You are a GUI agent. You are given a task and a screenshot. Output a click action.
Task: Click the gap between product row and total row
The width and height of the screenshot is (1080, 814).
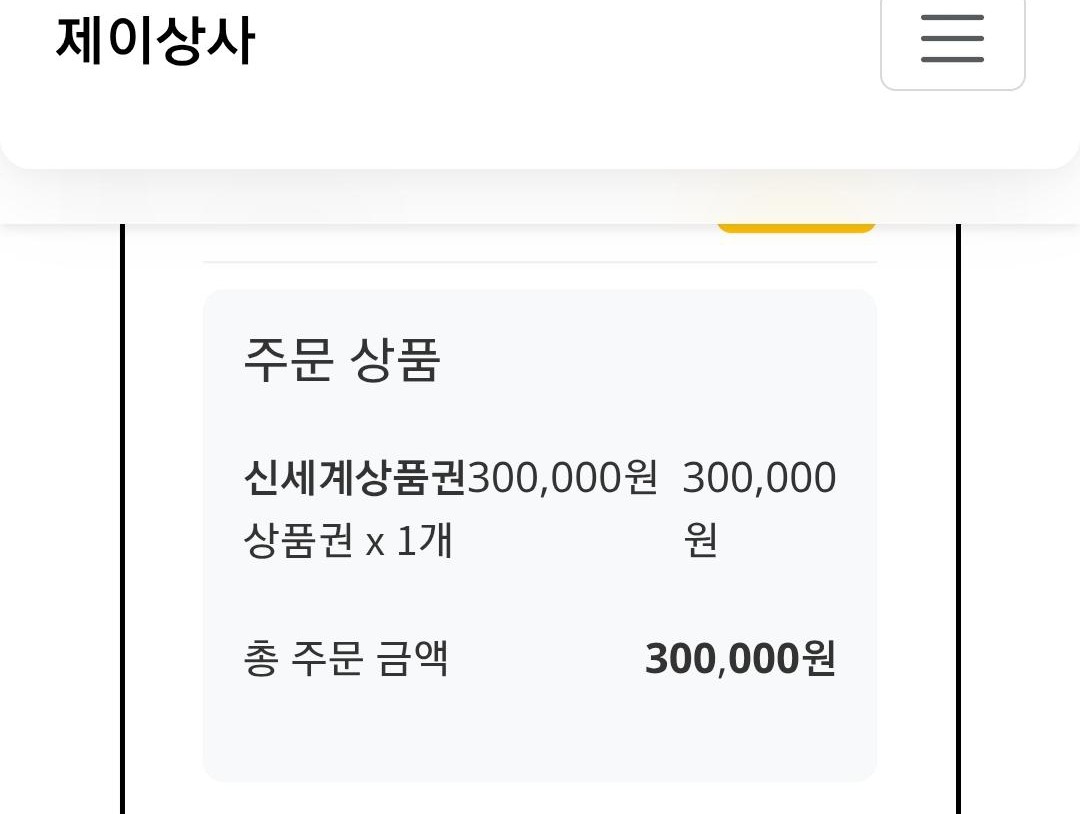pyautogui.click(x=540, y=600)
